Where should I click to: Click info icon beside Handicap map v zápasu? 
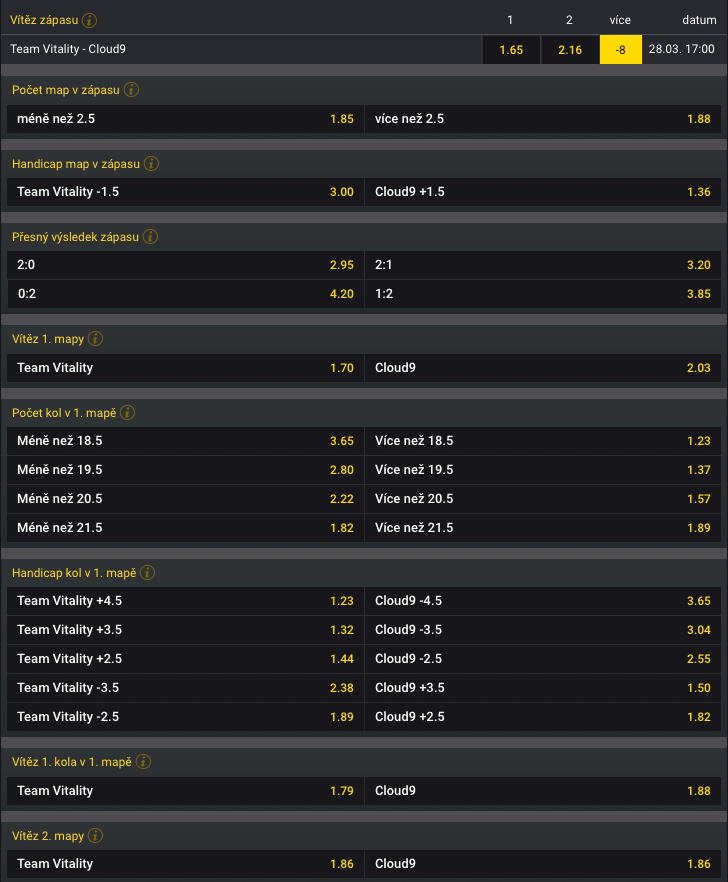[151, 163]
